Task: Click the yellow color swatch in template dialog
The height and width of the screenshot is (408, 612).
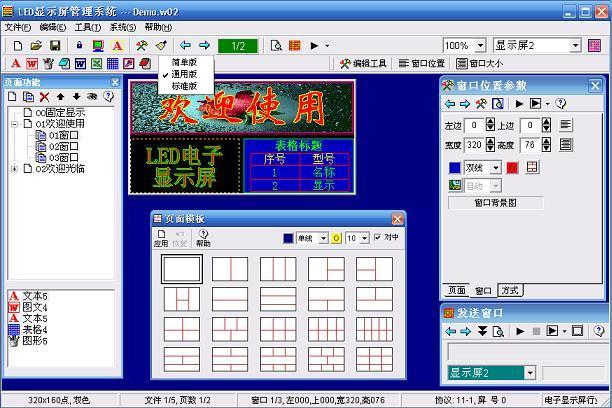Action: point(336,238)
